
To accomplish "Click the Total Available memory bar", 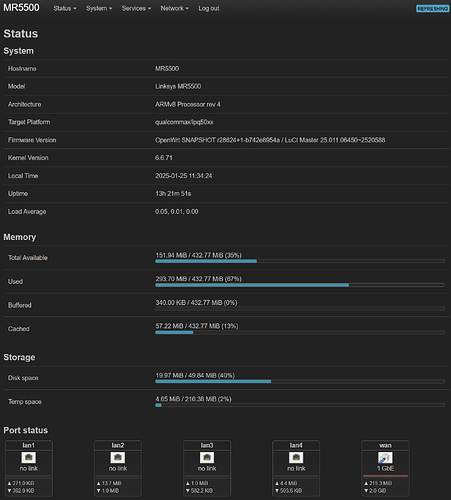I will coord(300,261).
